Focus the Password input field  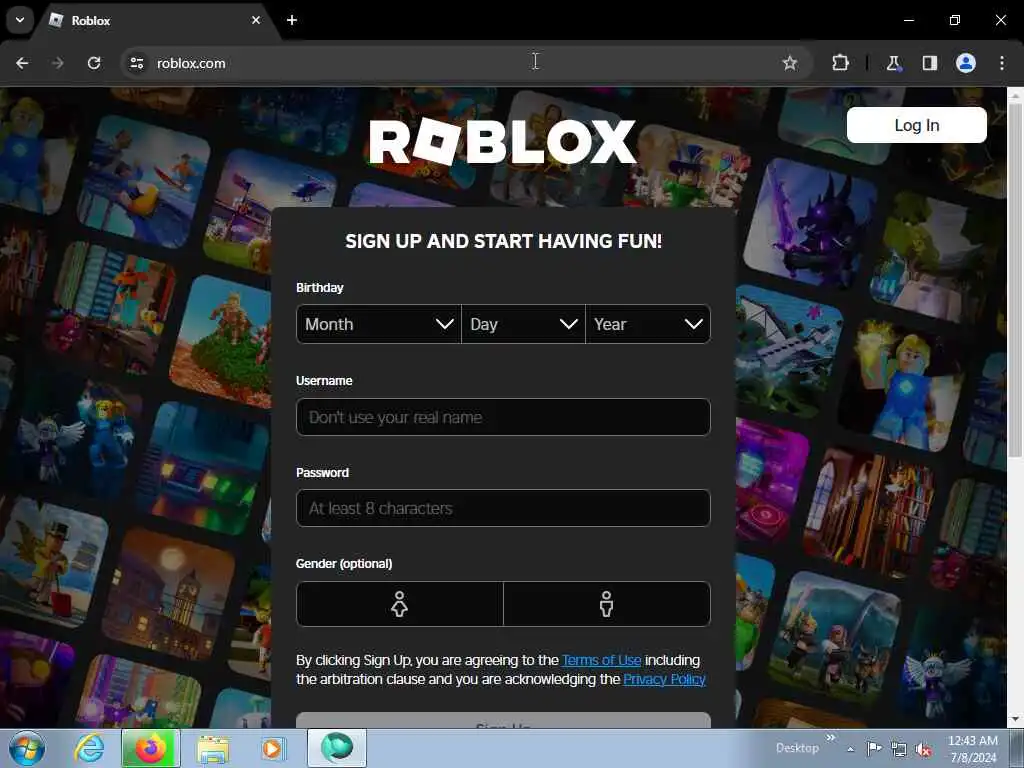click(x=503, y=508)
